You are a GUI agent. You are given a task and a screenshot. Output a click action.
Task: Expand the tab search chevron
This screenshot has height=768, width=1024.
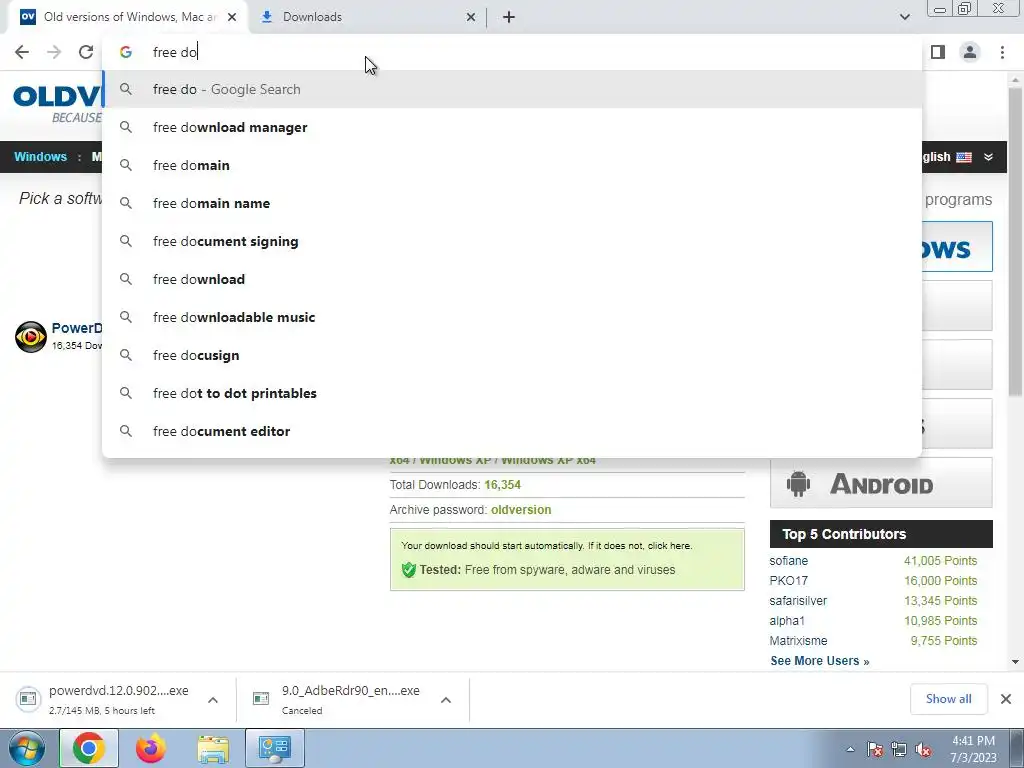click(x=904, y=17)
